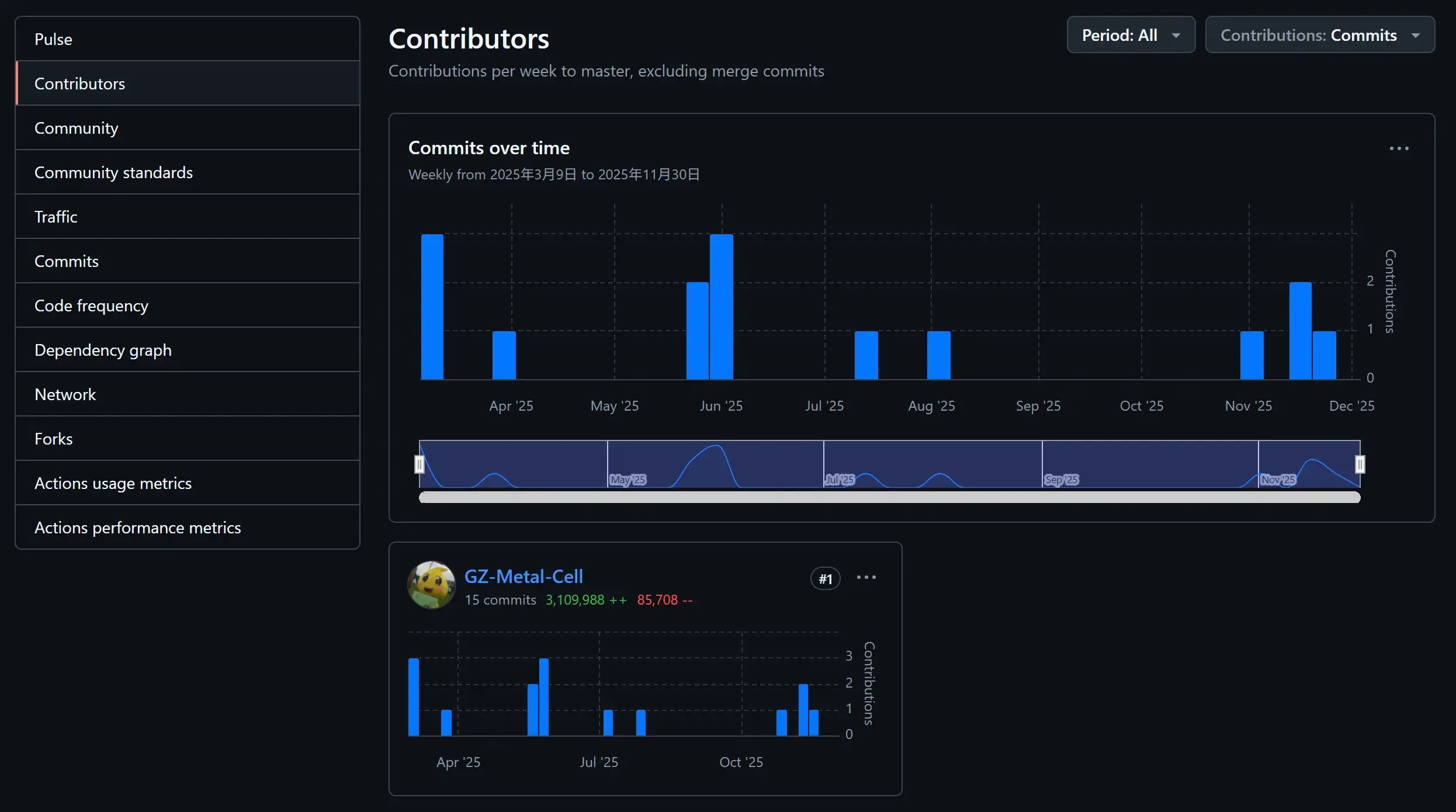Click the horizontal chart scrollbar
Viewport: 1456px width, 812px height.
tap(889, 497)
